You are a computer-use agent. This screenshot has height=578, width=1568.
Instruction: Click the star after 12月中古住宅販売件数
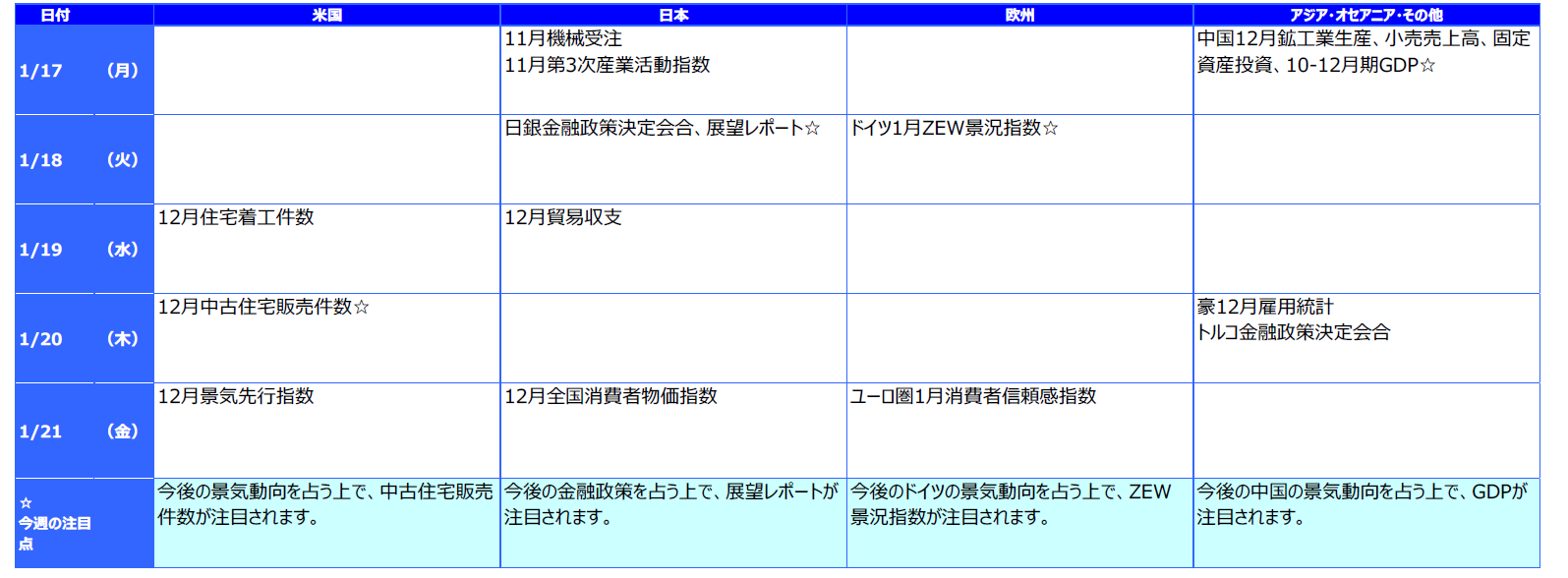pos(362,308)
